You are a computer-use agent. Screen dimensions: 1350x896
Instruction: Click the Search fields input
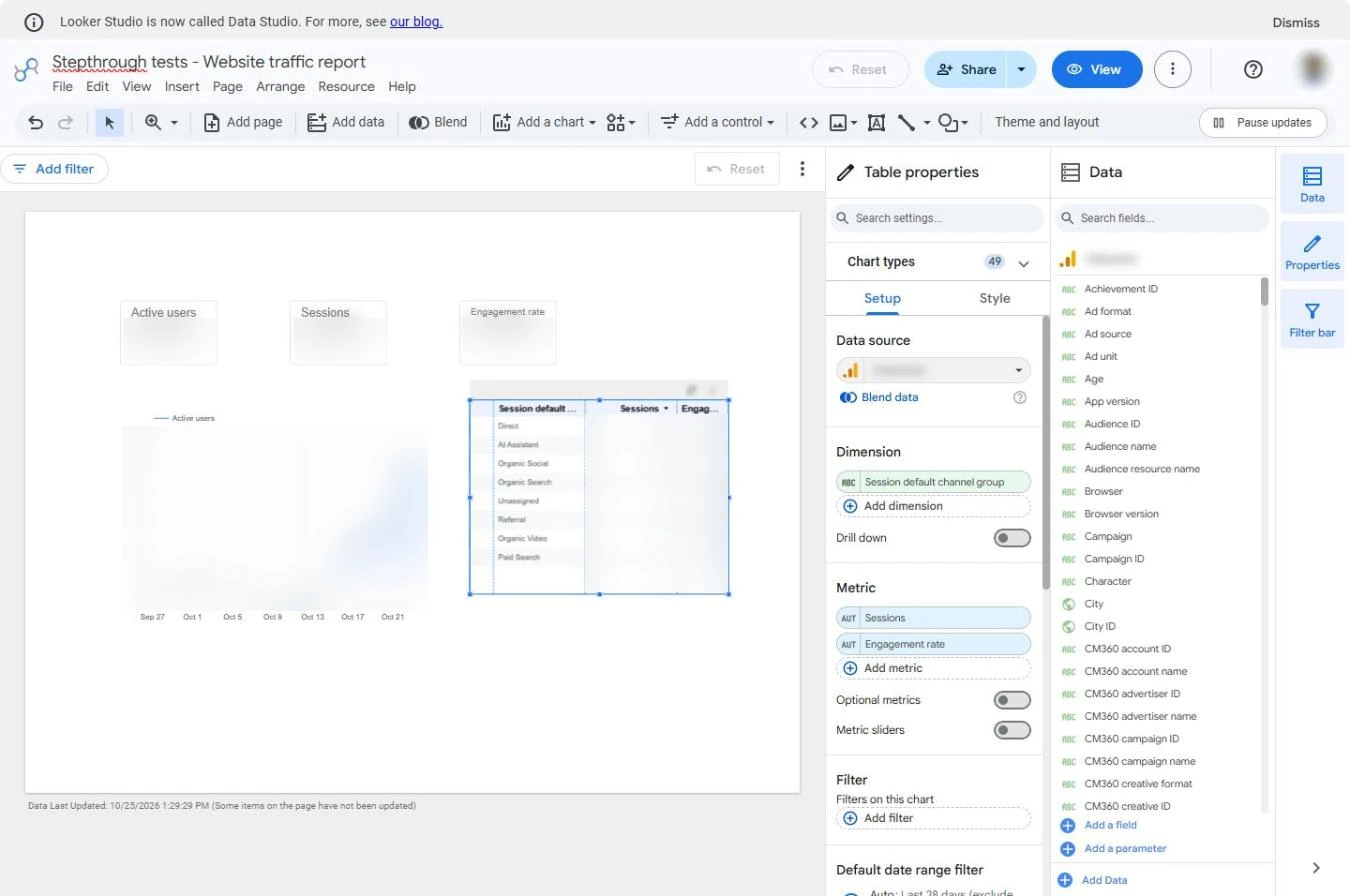(x=1163, y=218)
